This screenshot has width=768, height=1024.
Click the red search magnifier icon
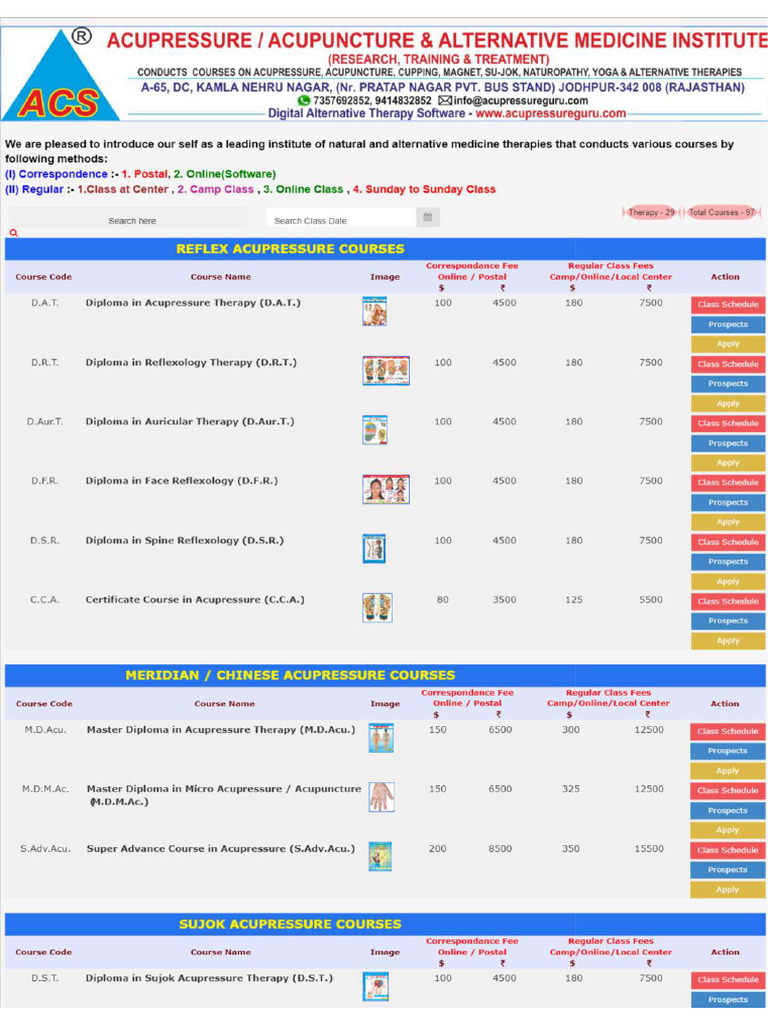[x=14, y=233]
